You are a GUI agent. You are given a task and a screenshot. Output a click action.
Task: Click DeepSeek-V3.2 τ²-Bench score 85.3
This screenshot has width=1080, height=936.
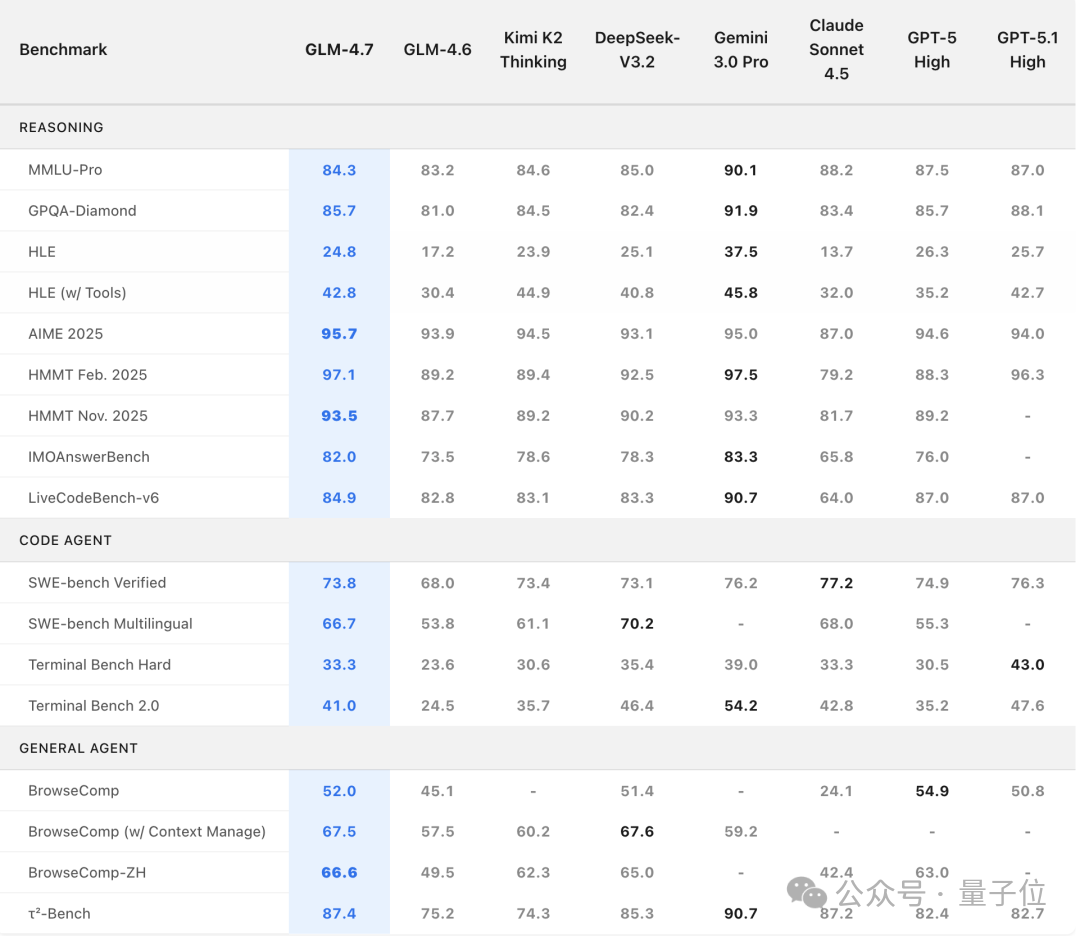(x=637, y=914)
